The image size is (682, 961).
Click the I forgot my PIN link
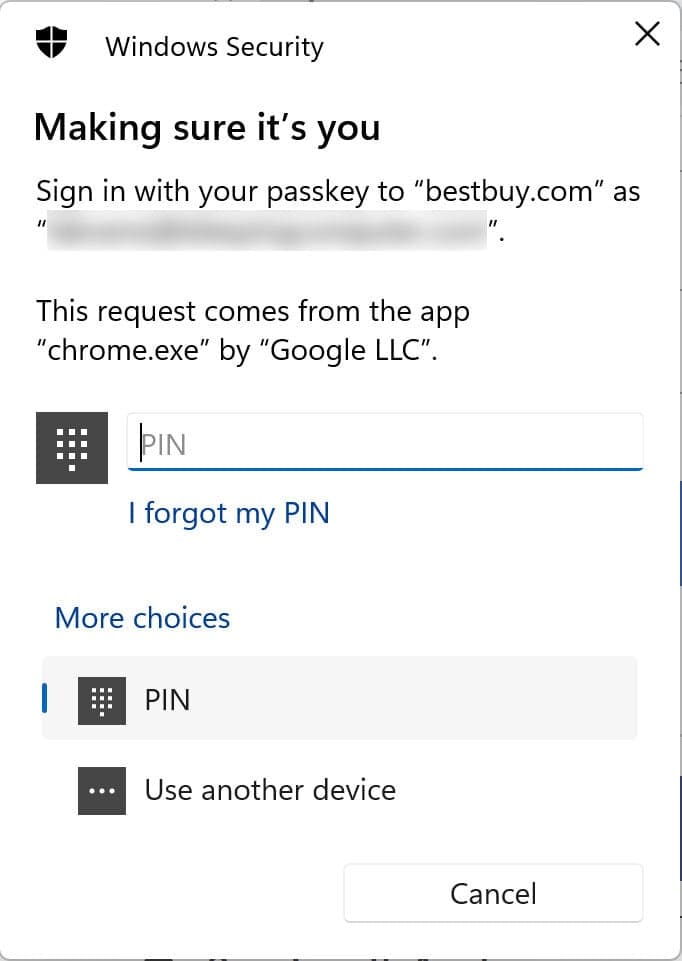[x=229, y=513]
